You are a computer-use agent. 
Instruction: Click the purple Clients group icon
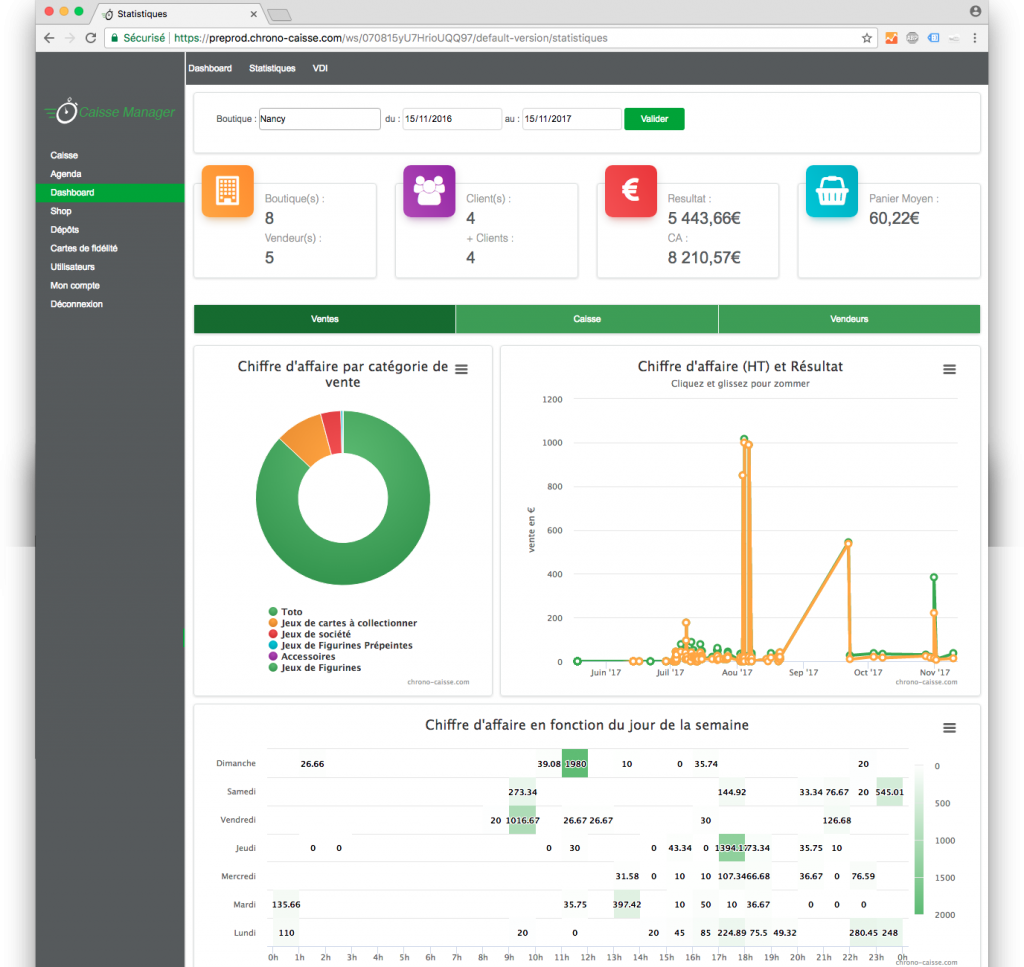click(x=429, y=190)
